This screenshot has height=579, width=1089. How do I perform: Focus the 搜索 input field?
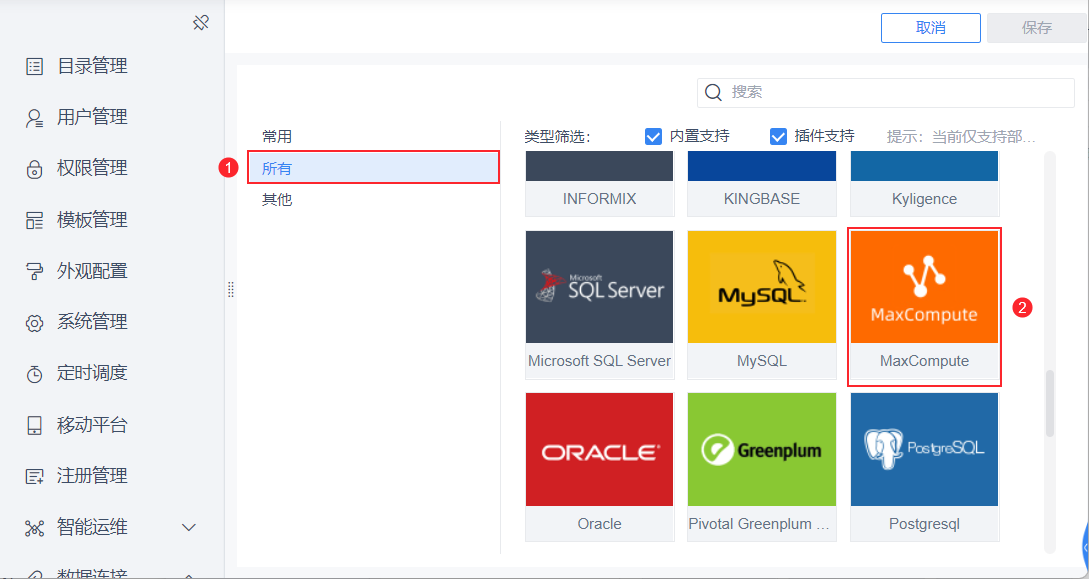click(x=886, y=92)
